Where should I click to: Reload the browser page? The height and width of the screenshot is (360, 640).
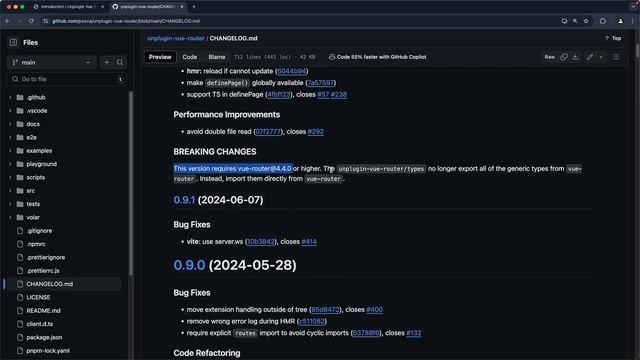pos(31,21)
